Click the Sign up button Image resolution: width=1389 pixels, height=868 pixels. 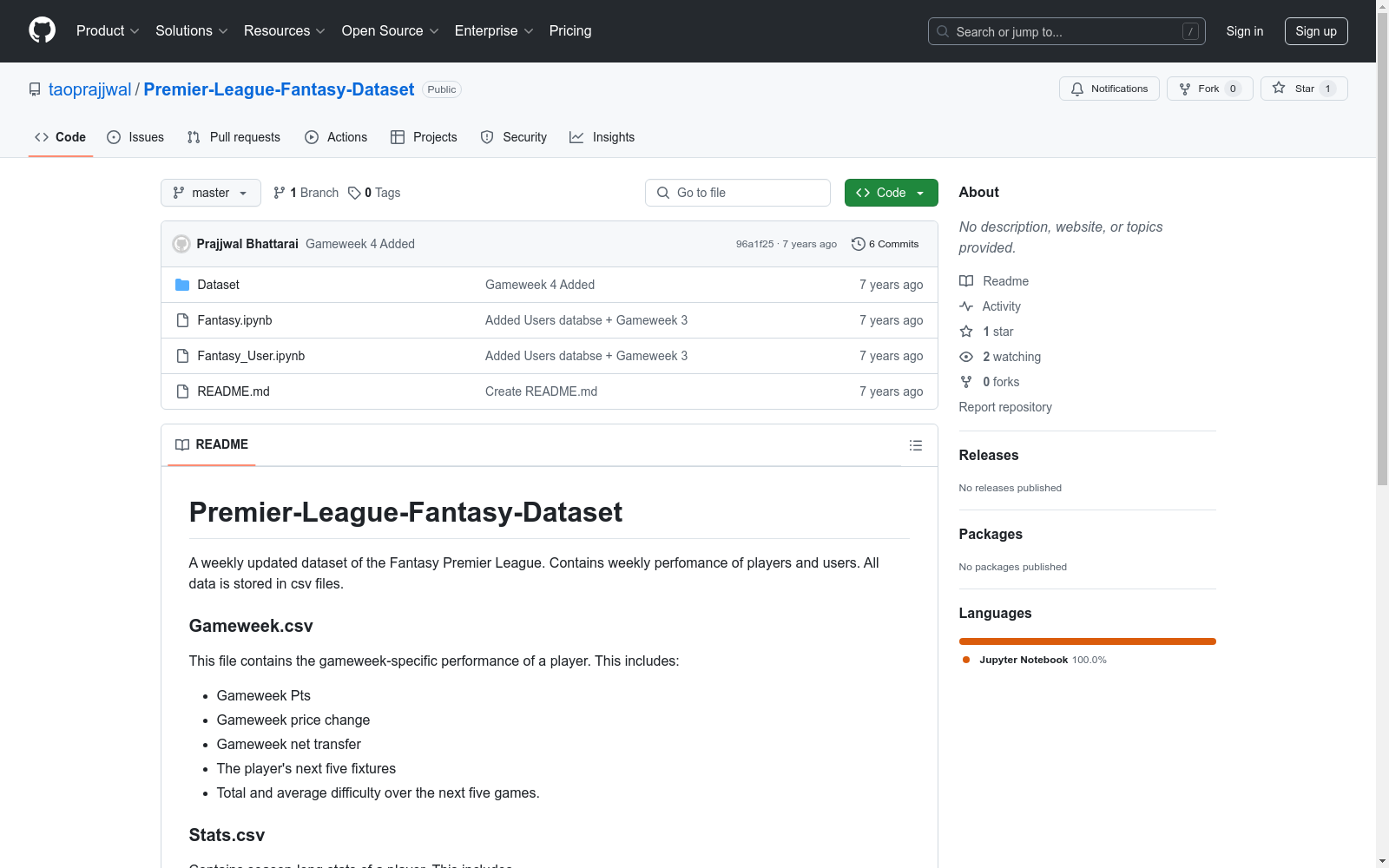[1316, 31]
